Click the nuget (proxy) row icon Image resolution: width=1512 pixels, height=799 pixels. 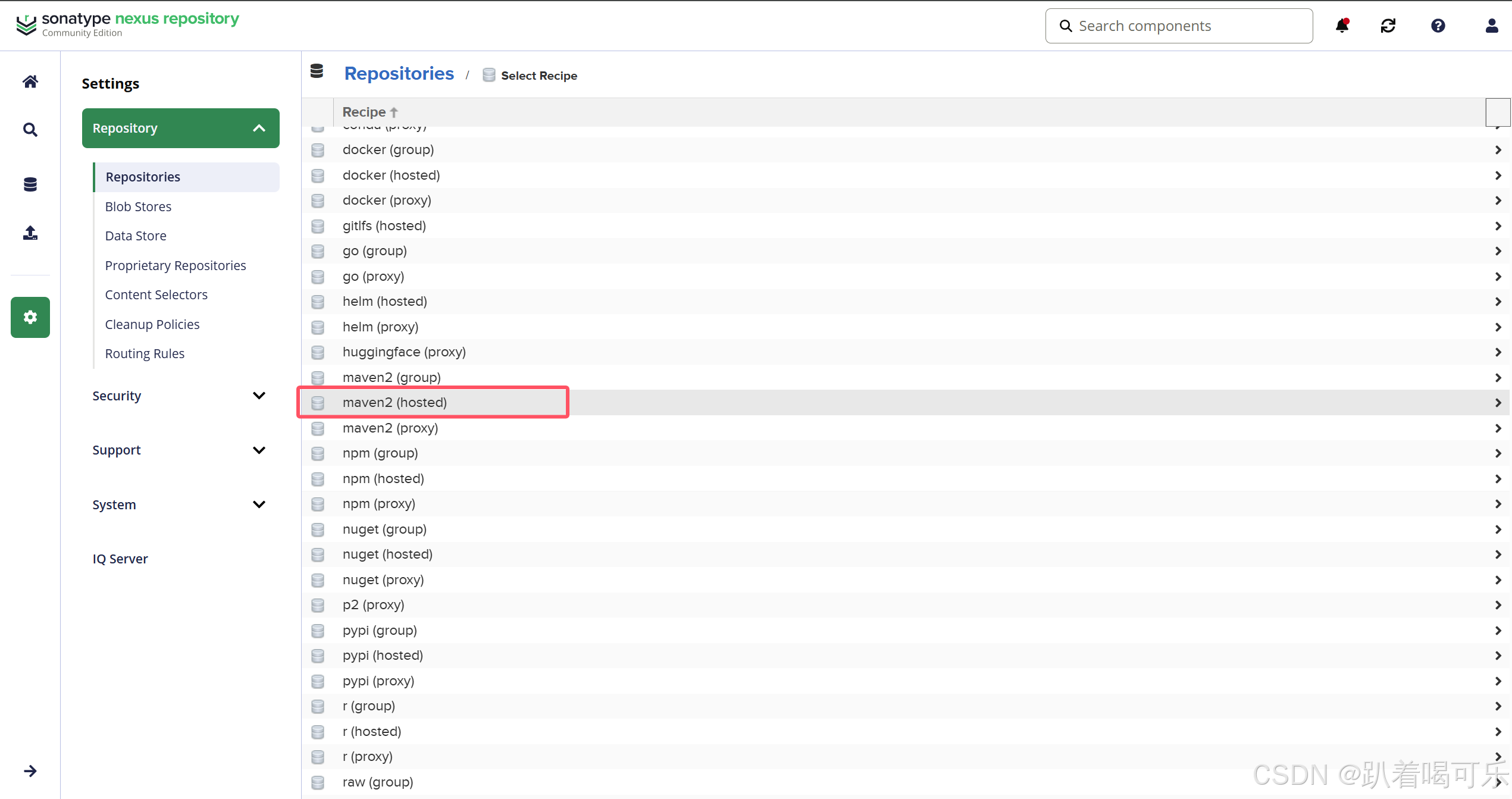pos(318,580)
